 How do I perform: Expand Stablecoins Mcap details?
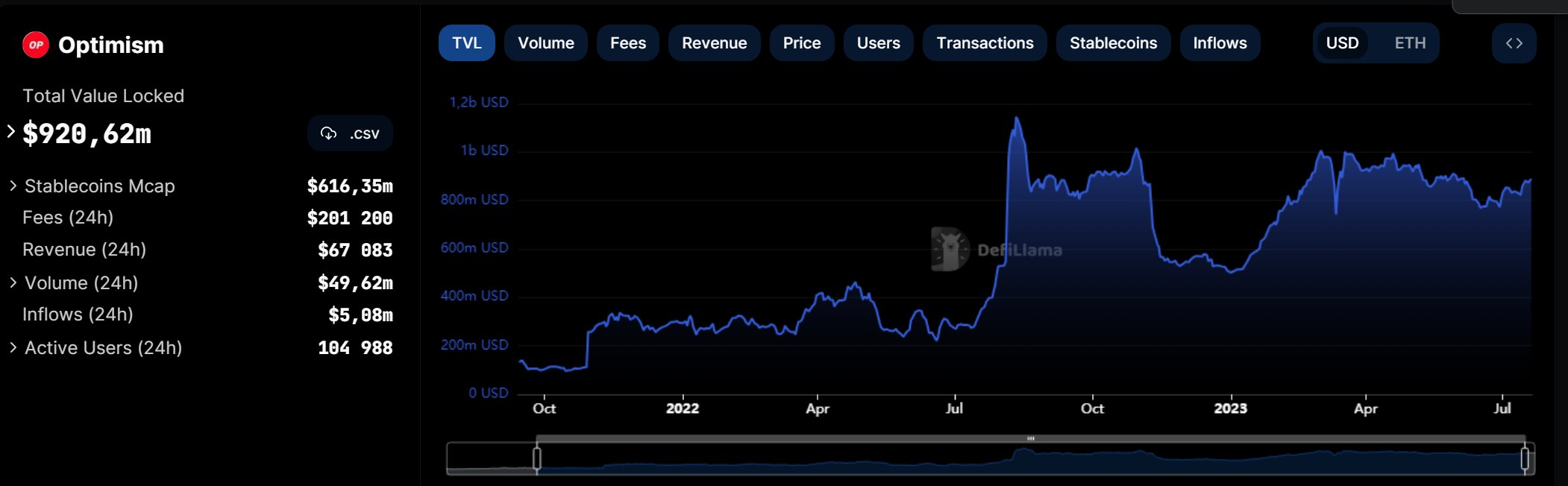[x=13, y=186]
